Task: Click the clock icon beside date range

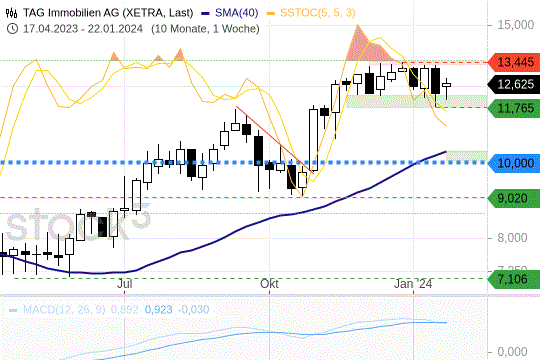Action: coord(12,28)
